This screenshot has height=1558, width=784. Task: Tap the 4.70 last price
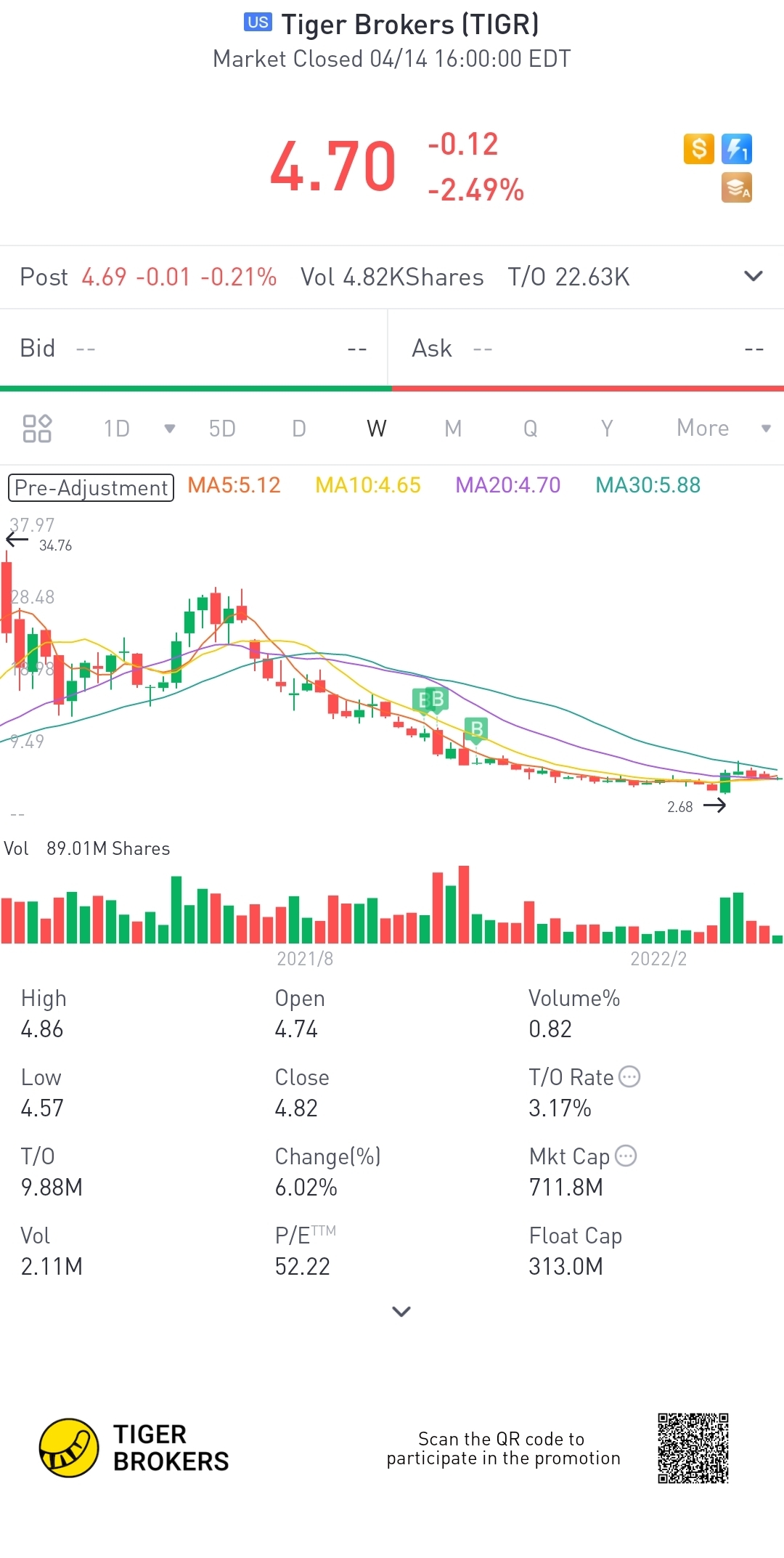coord(333,166)
